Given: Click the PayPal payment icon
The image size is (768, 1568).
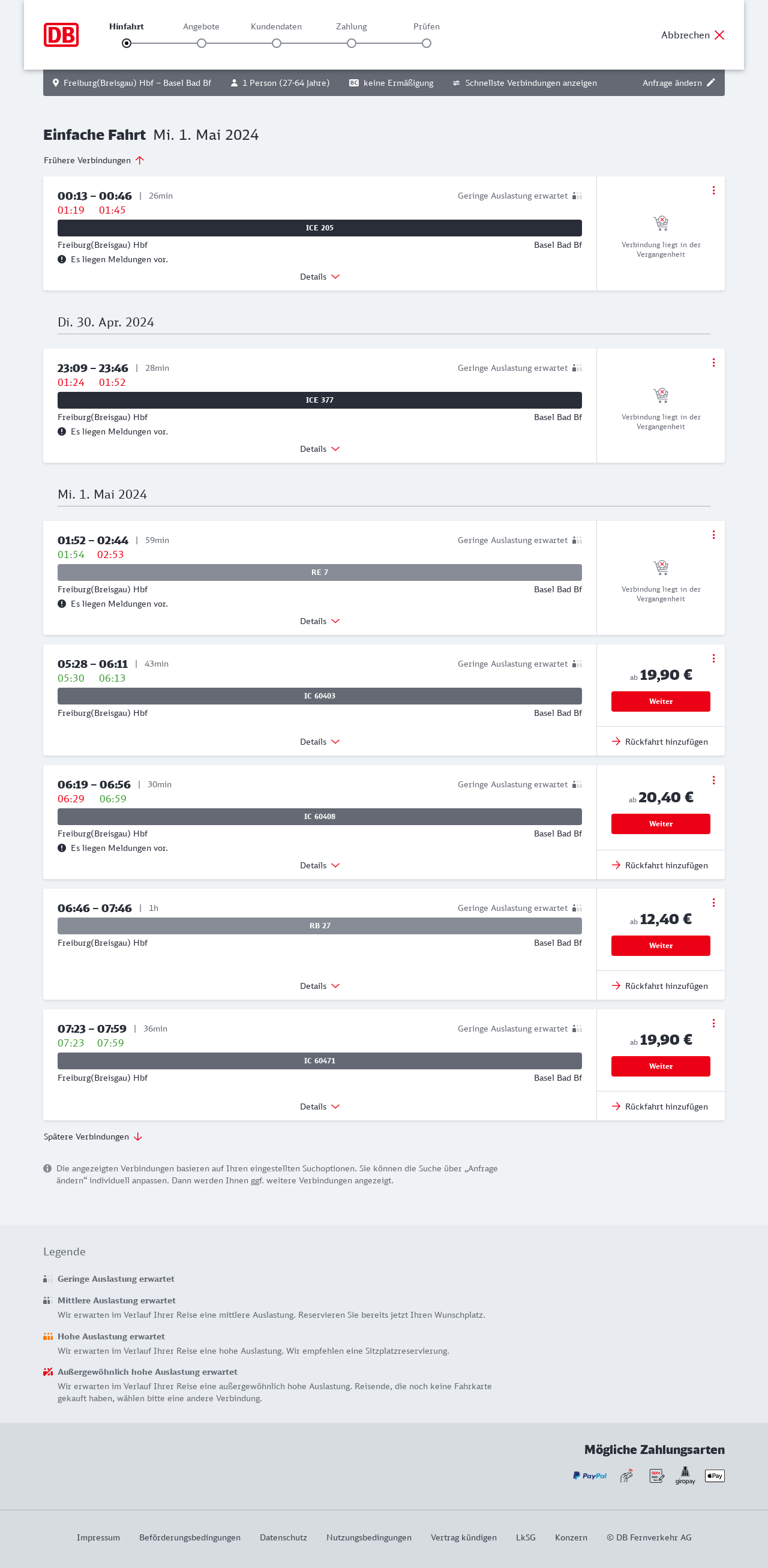Looking at the screenshot, I should [589, 1476].
